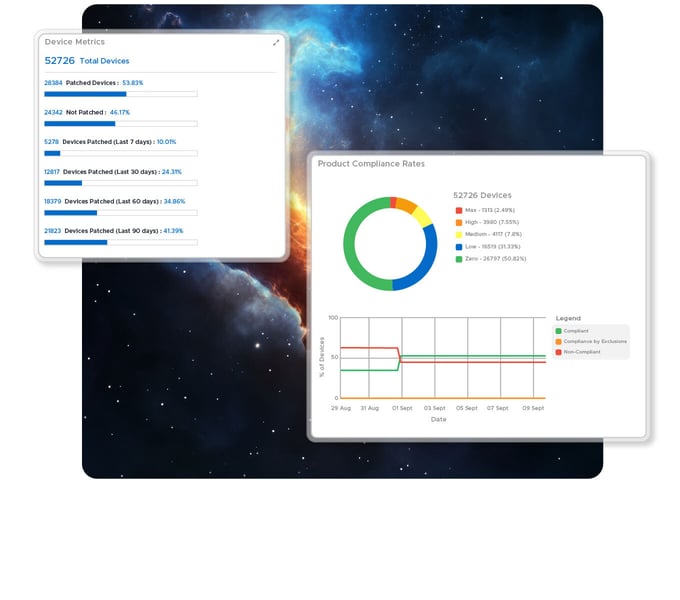Click the % of Devices axis title
This screenshot has height=600, width=680.
322,357
